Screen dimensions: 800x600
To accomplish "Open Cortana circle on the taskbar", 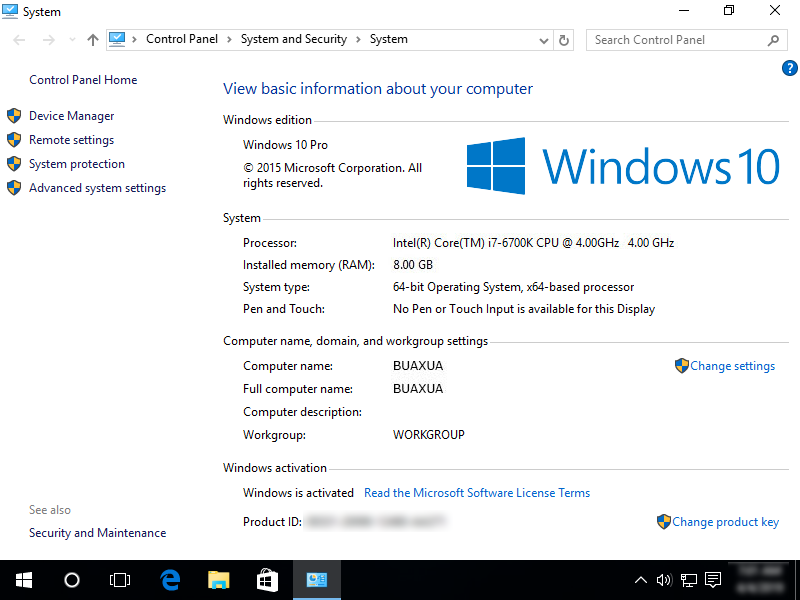I will pos(72,580).
